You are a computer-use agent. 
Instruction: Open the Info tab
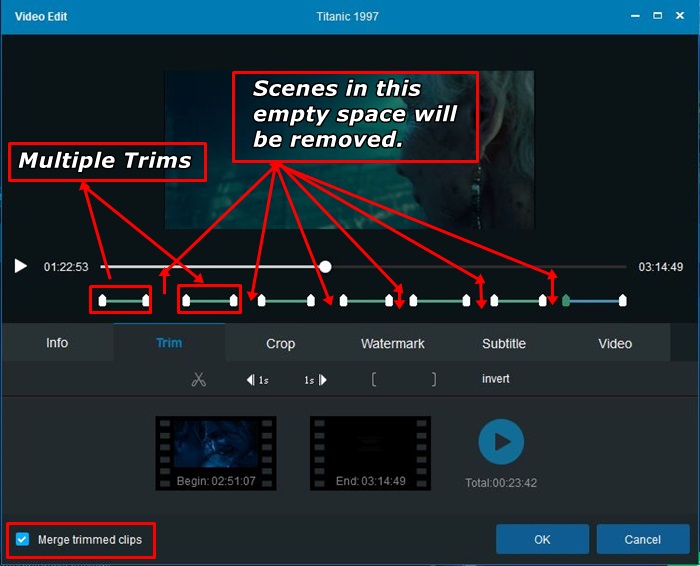57,343
